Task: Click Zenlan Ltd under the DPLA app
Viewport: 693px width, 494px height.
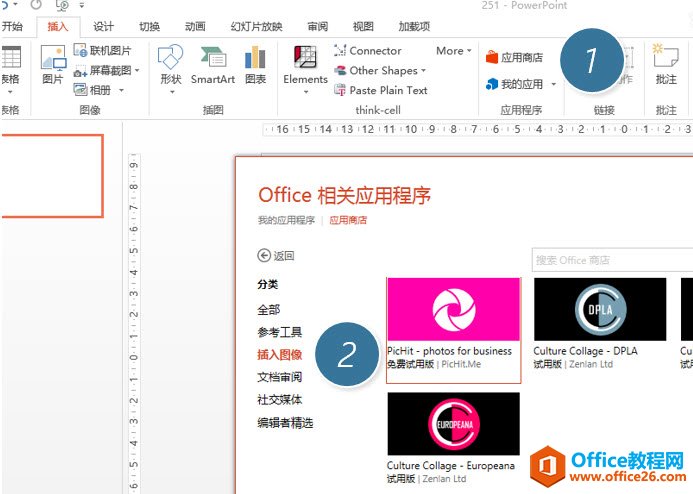Action: point(591,365)
